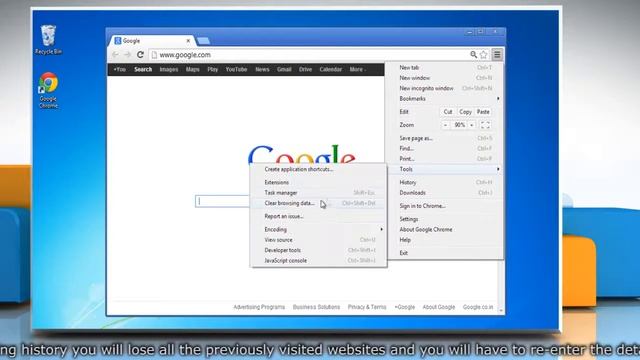Open Developer tools
This screenshot has height=360, width=640.
click(319, 250)
